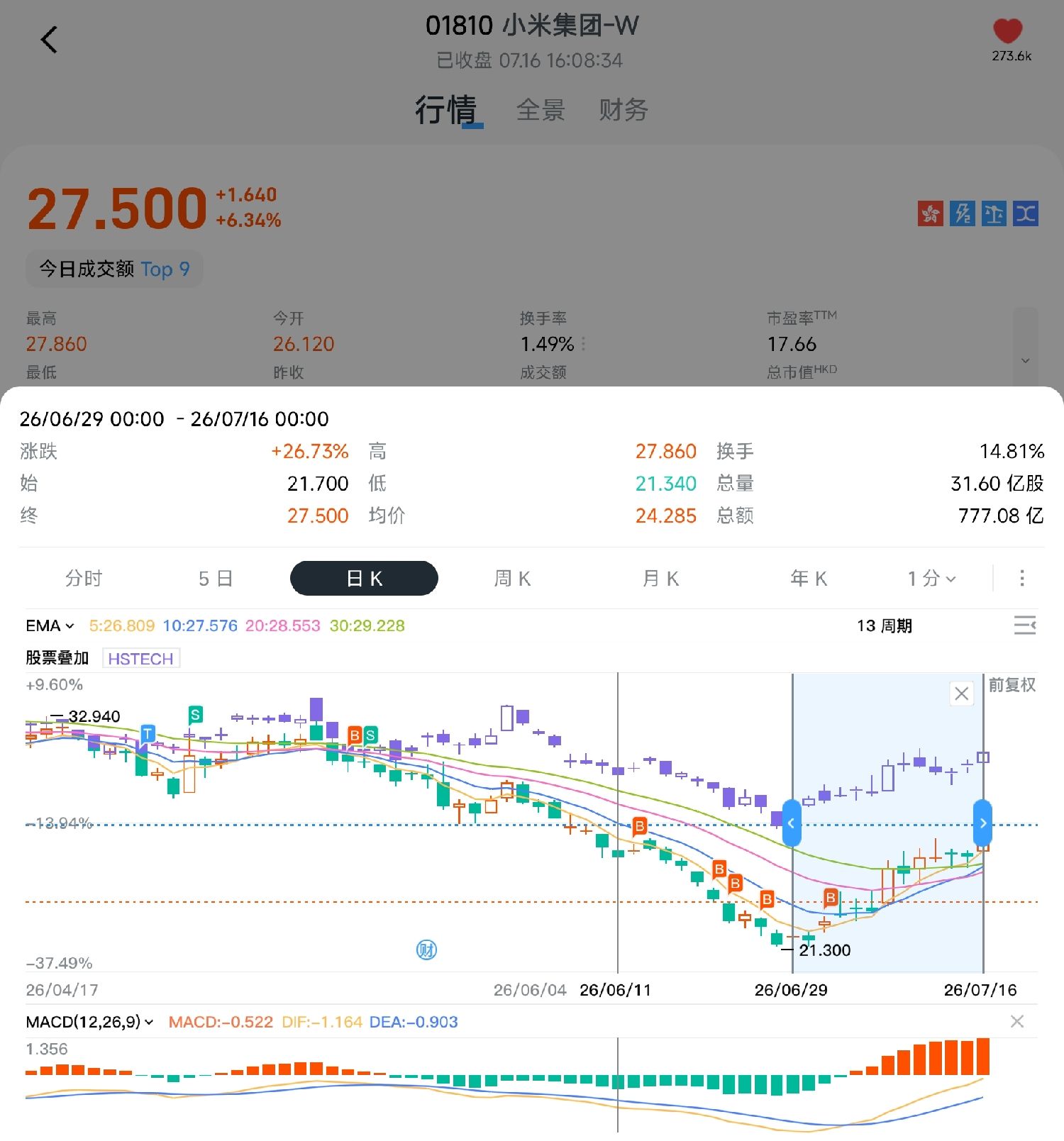Screen dimensions: 1064x1141
Task: Tap the blue T trade marker
Action: [x=148, y=734]
